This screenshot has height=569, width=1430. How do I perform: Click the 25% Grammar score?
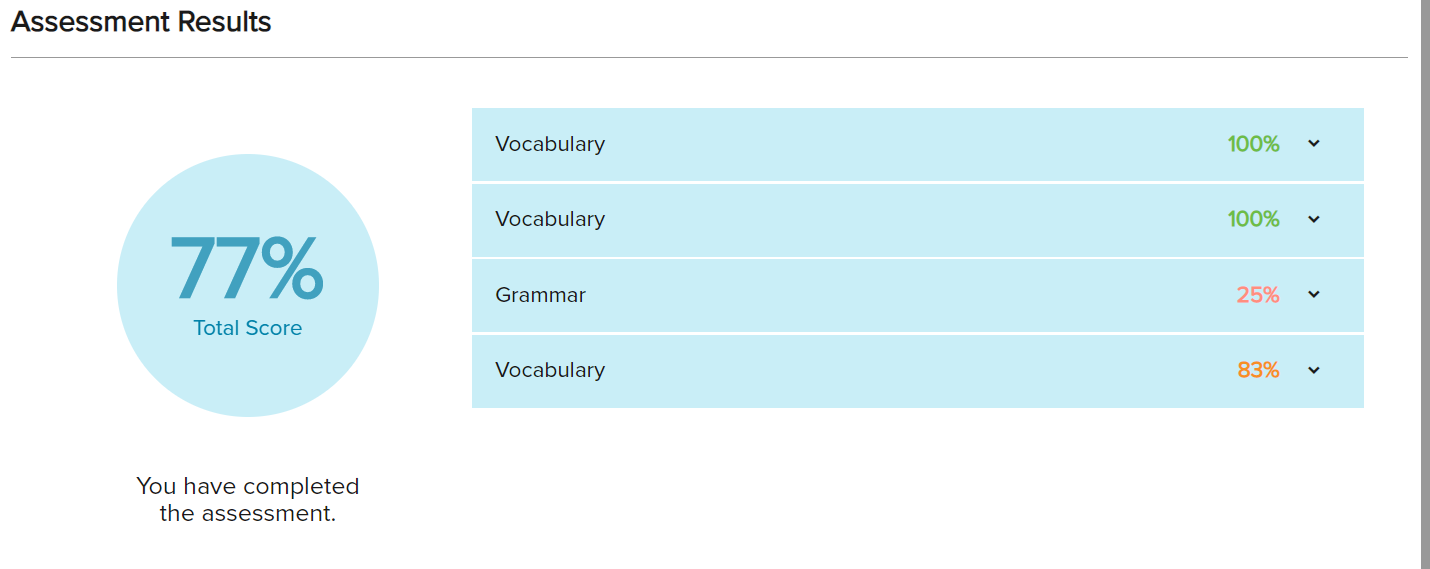coord(1257,295)
